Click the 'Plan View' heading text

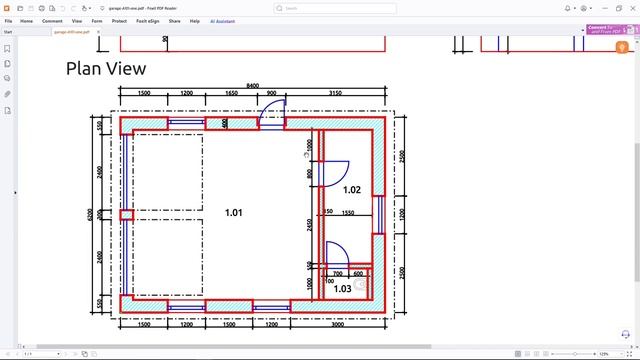pos(106,68)
